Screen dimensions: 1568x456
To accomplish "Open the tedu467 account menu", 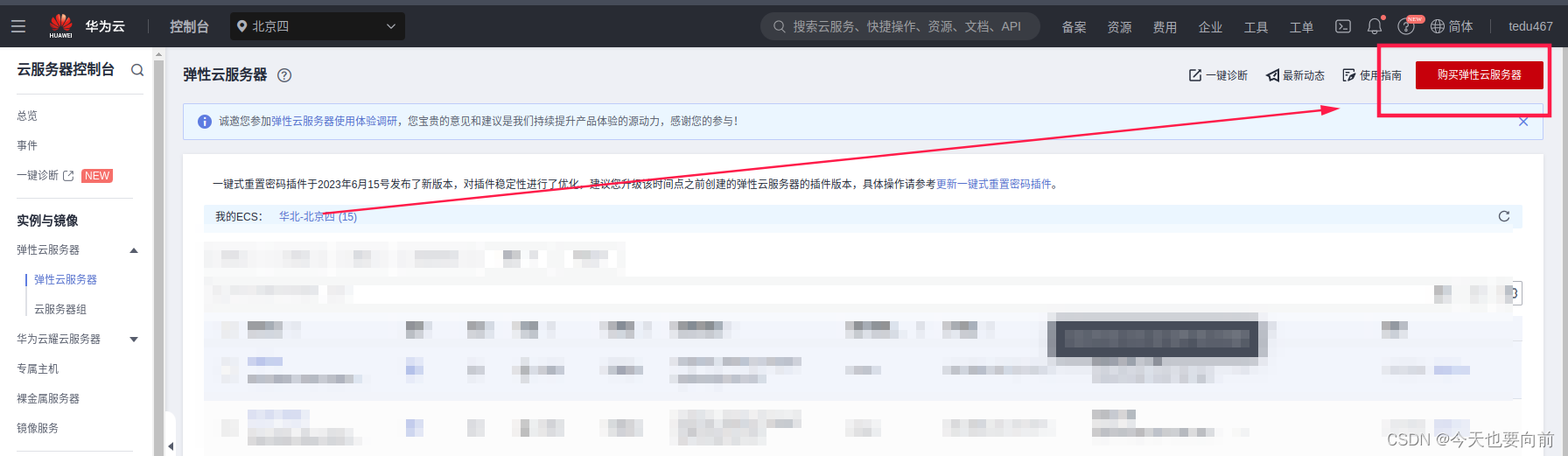I will pyautogui.click(x=1530, y=26).
